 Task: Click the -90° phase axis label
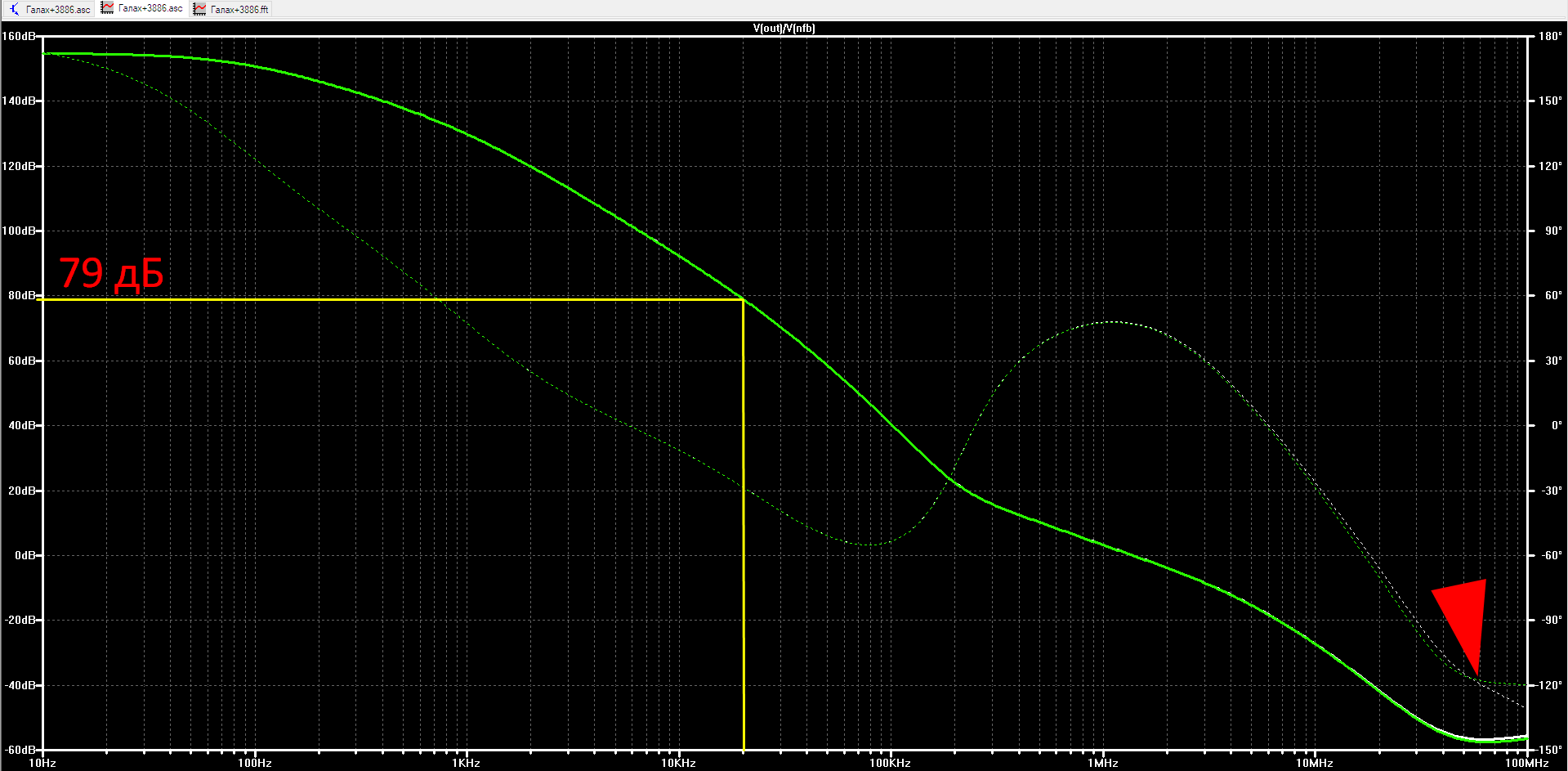tap(1551, 620)
